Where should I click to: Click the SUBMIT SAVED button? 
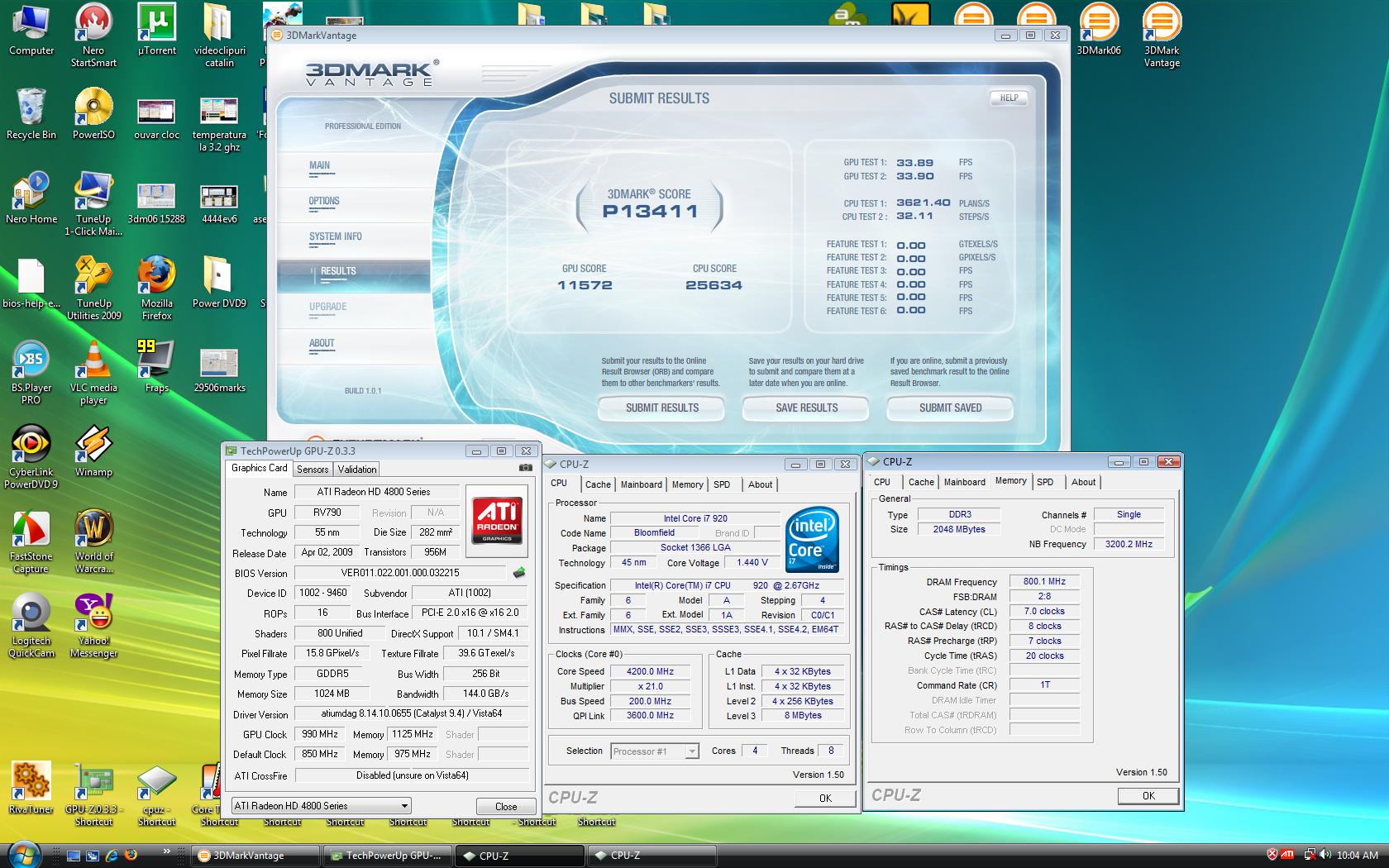click(x=950, y=408)
